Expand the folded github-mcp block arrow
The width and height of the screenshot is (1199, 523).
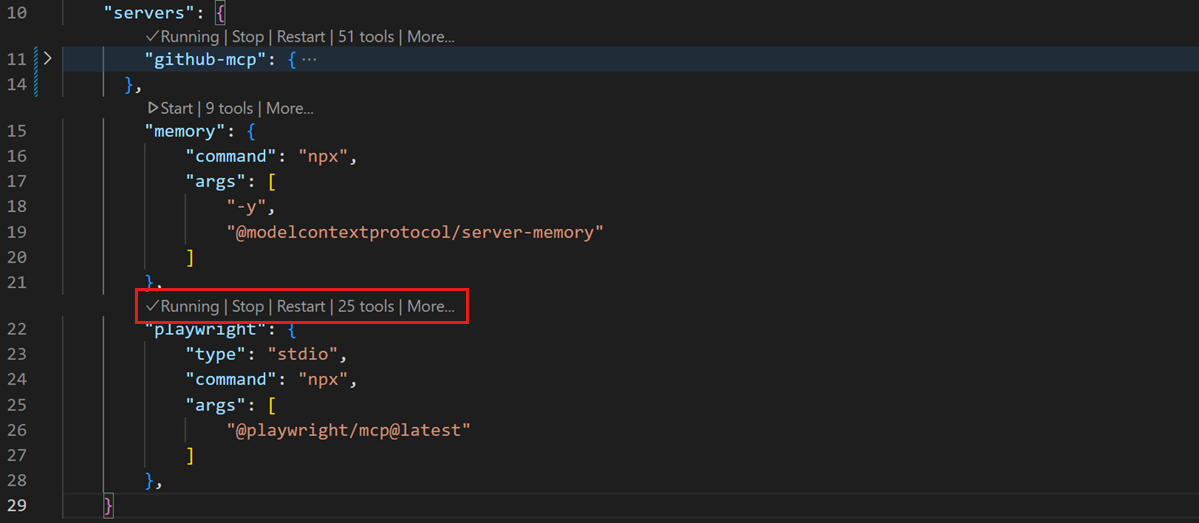tap(47, 59)
